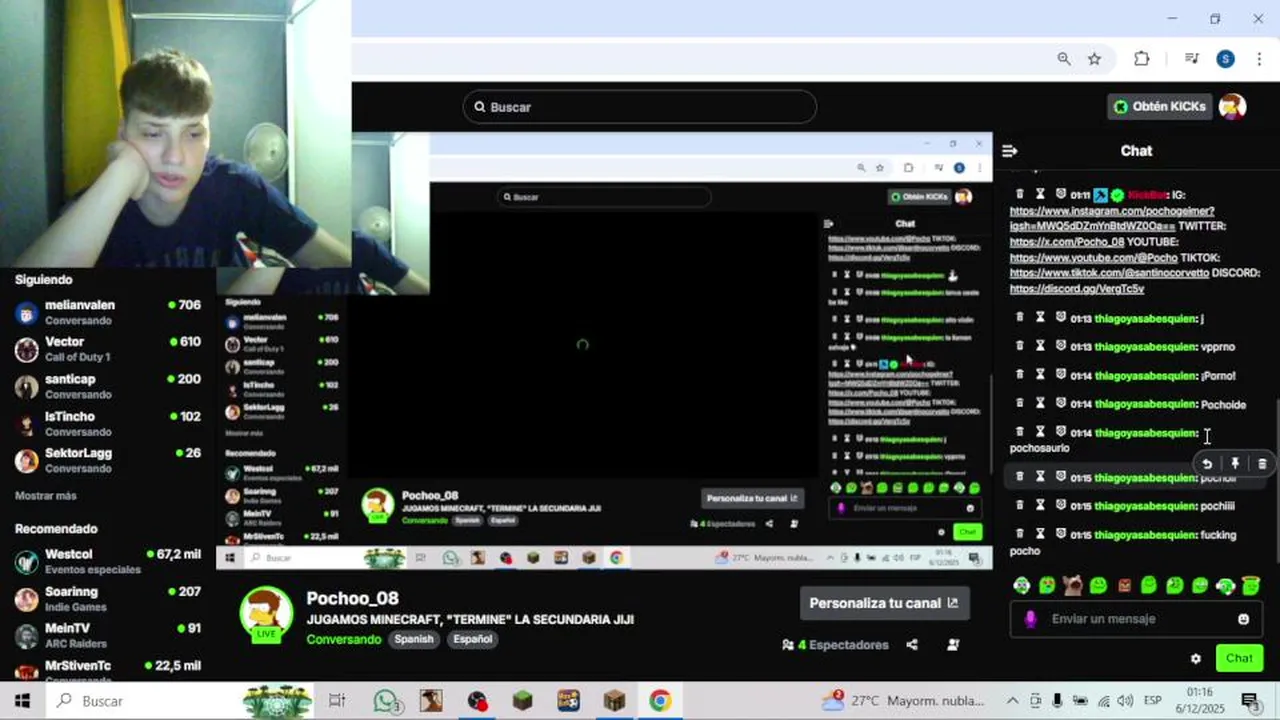Screen dimensions: 1280x720
Task: Click the Español tag under the stream title
Action: (473, 639)
